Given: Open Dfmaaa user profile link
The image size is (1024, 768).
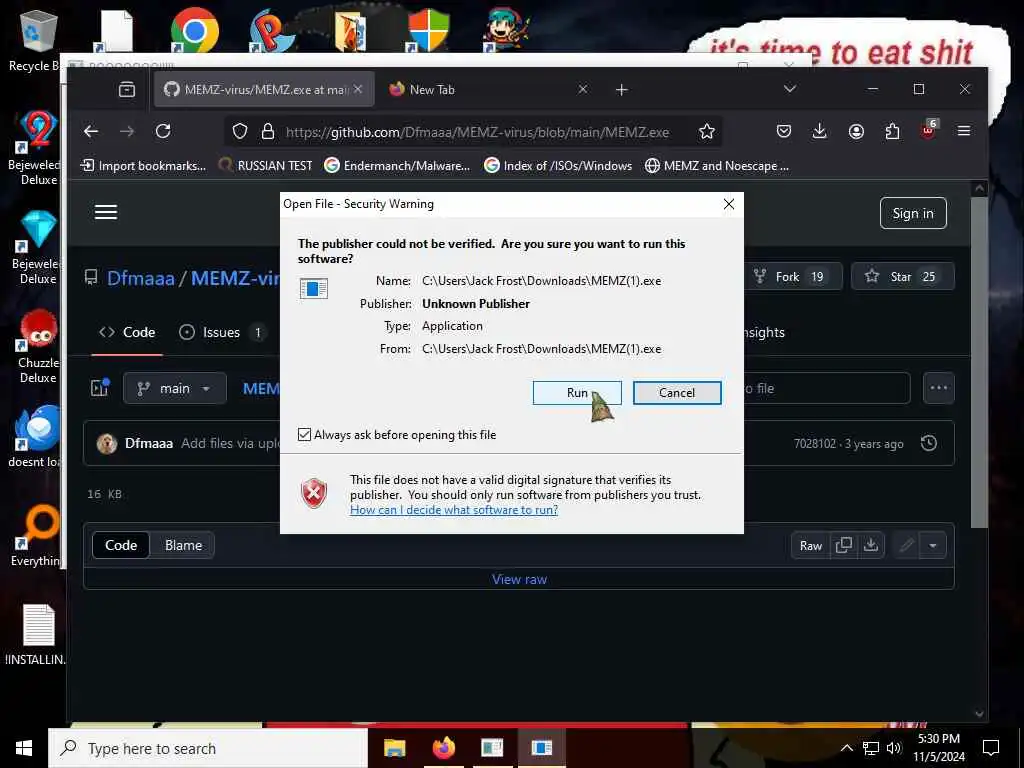Looking at the screenshot, I should coord(140,278).
